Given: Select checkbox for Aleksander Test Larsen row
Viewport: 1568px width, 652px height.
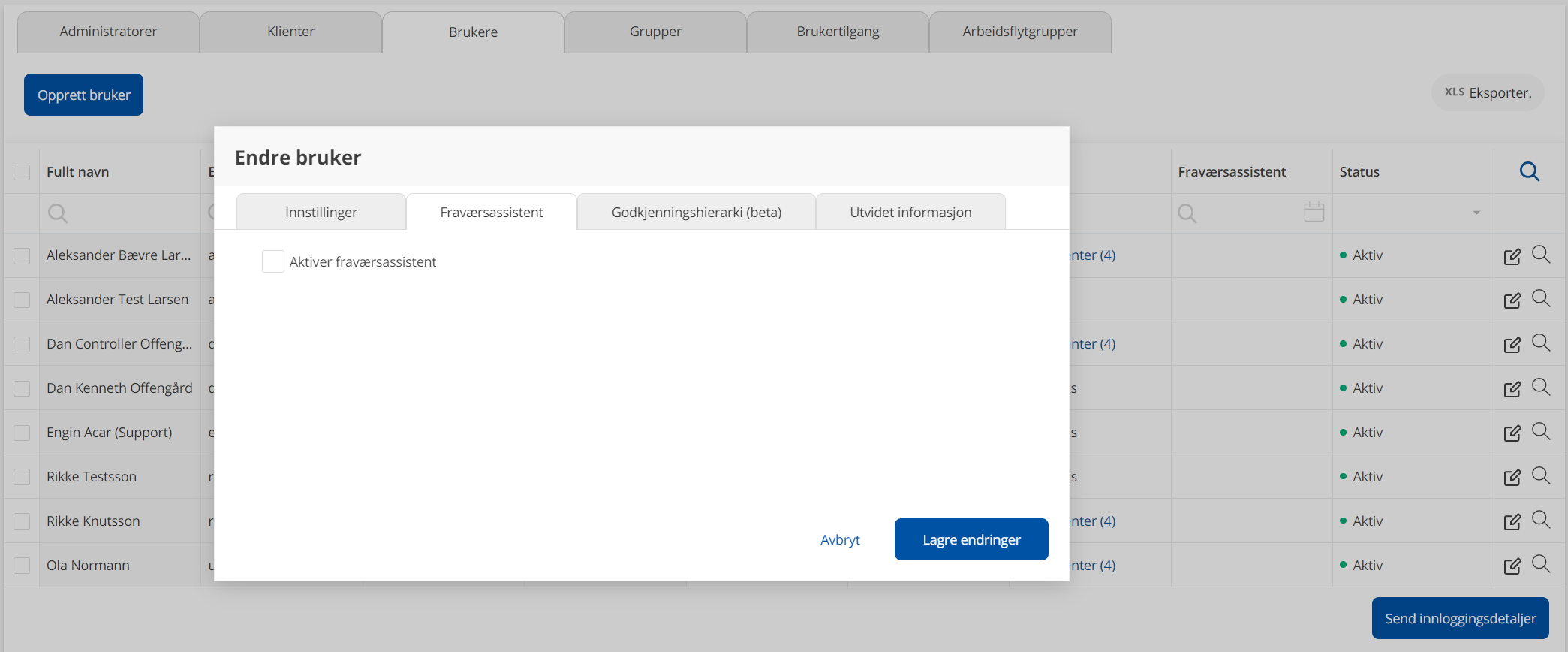Looking at the screenshot, I should coord(22,300).
